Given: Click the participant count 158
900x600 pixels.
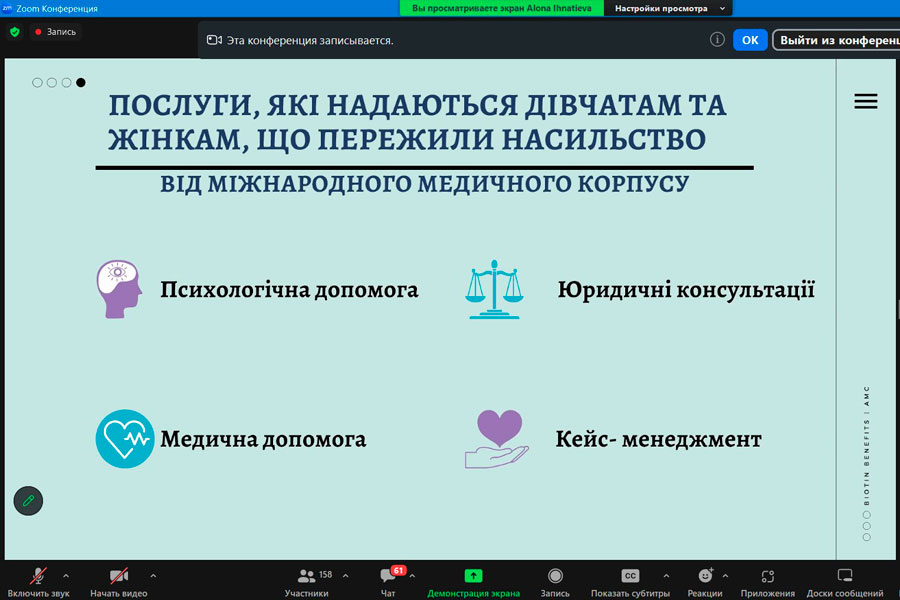Looking at the screenshot, I should [325, 575].
